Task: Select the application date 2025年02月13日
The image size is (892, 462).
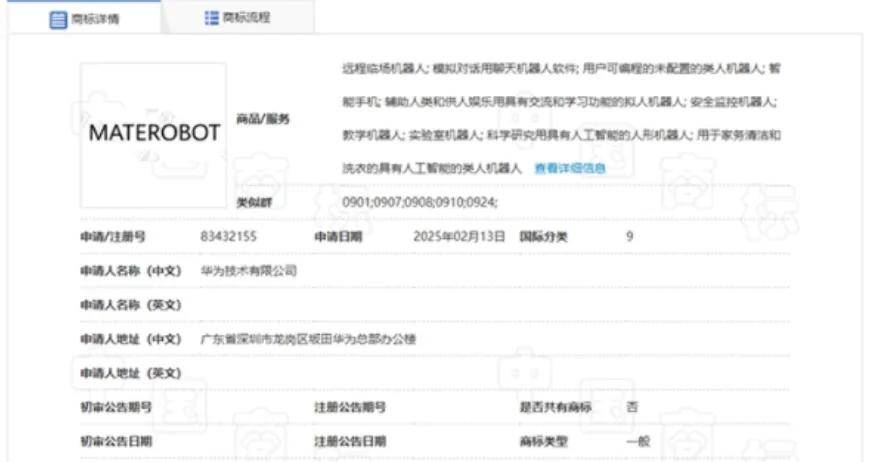Action: pos(459,236)
